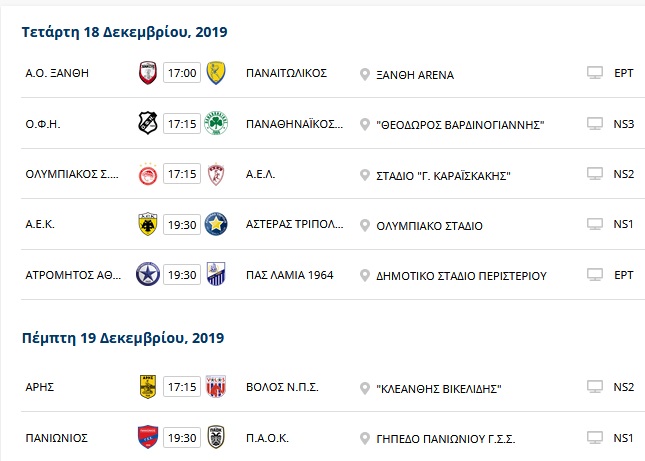Select the ΟΛΥΜΠΙΑΚΟ ΣΤΑΔΙΟ venue
645x461 pixels.
[429, 226]
